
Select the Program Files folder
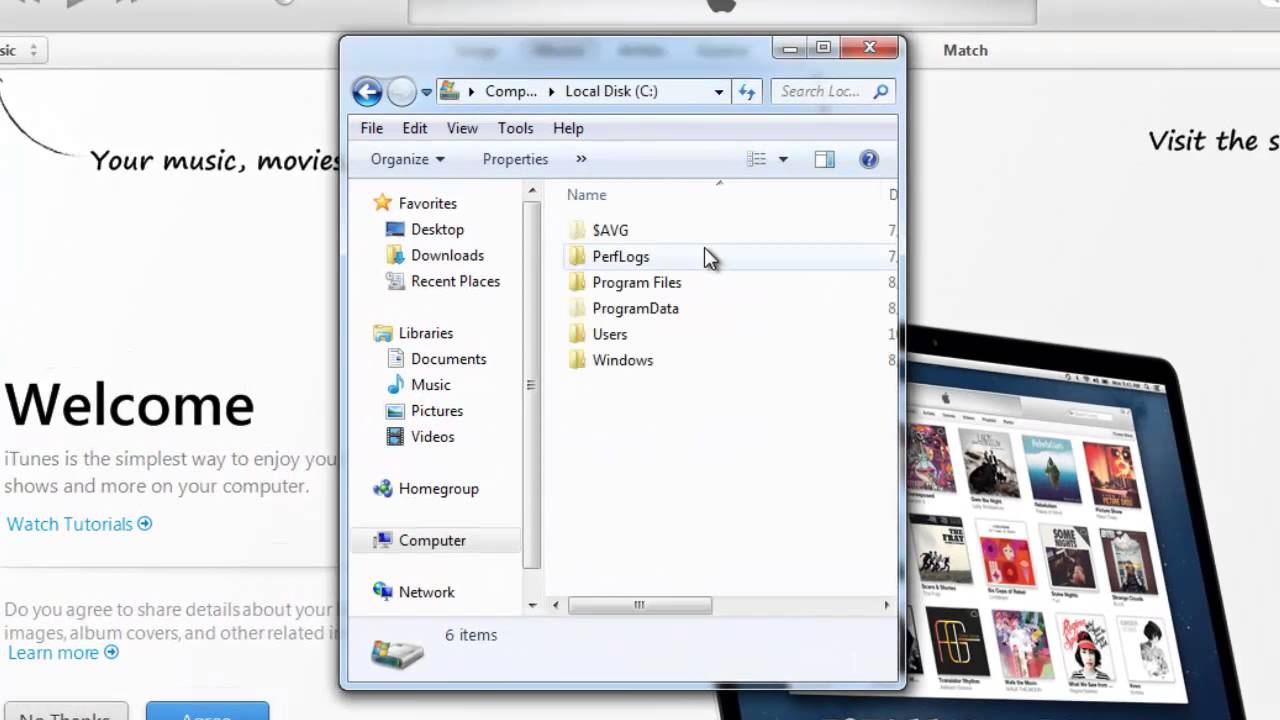click(x=636, y=282)
